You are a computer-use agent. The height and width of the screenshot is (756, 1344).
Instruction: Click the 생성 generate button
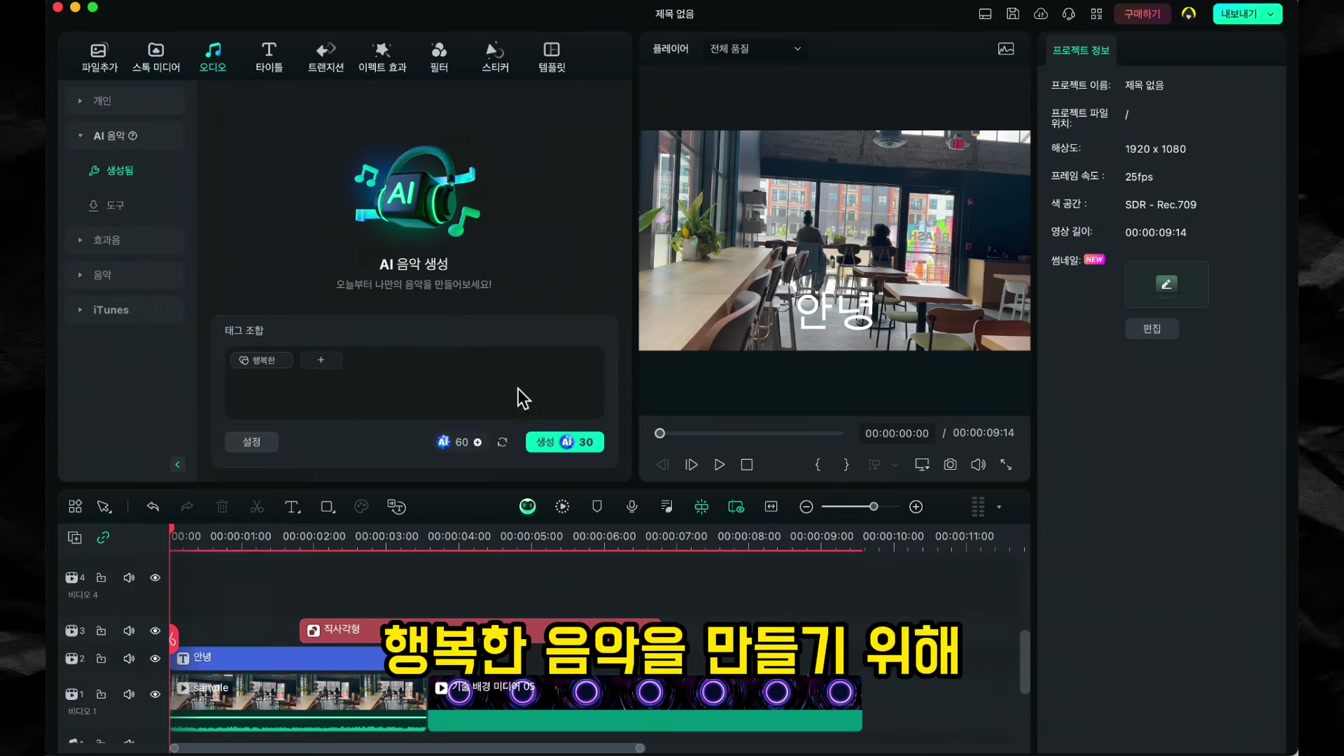565,442
